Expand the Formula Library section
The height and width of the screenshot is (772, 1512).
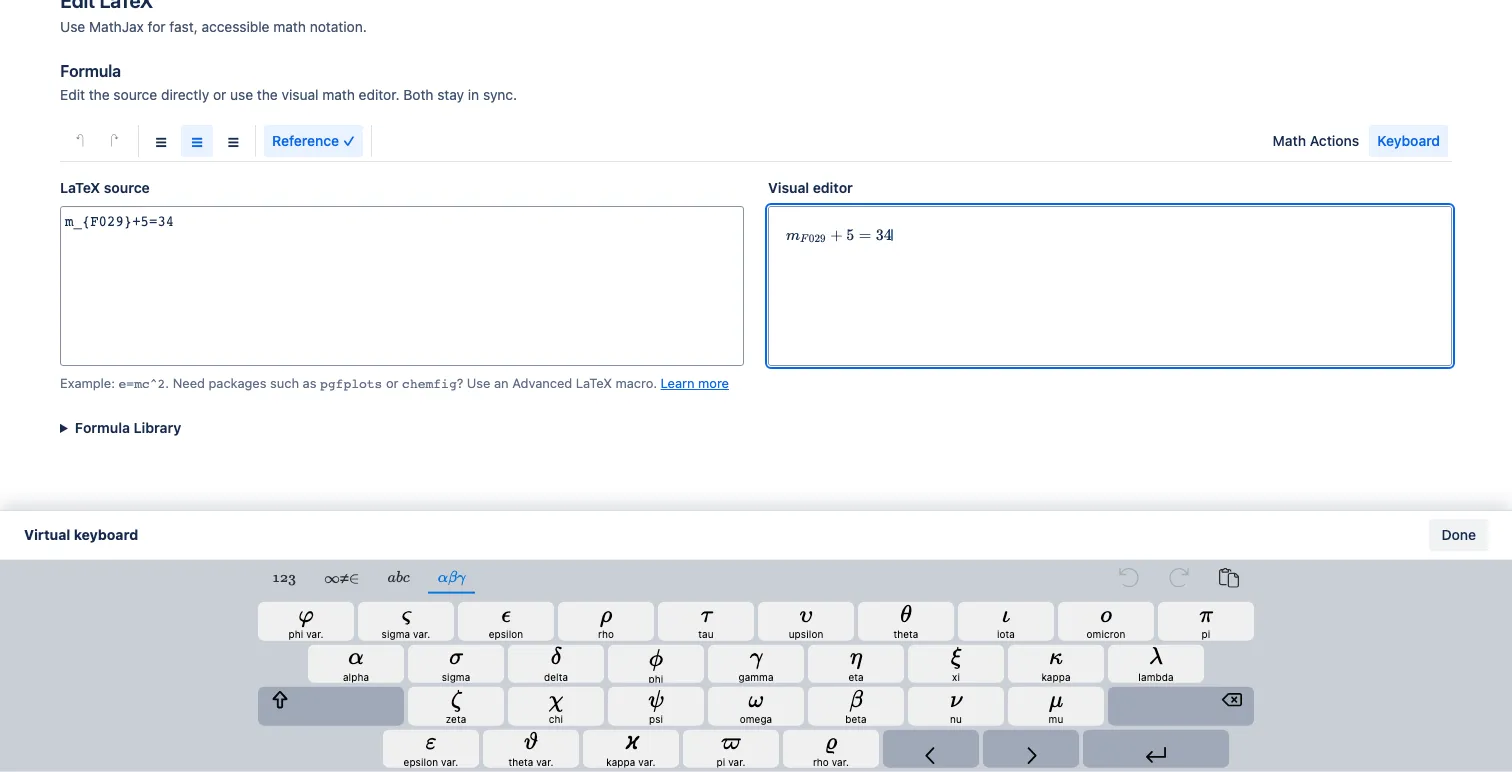point(121,428)
